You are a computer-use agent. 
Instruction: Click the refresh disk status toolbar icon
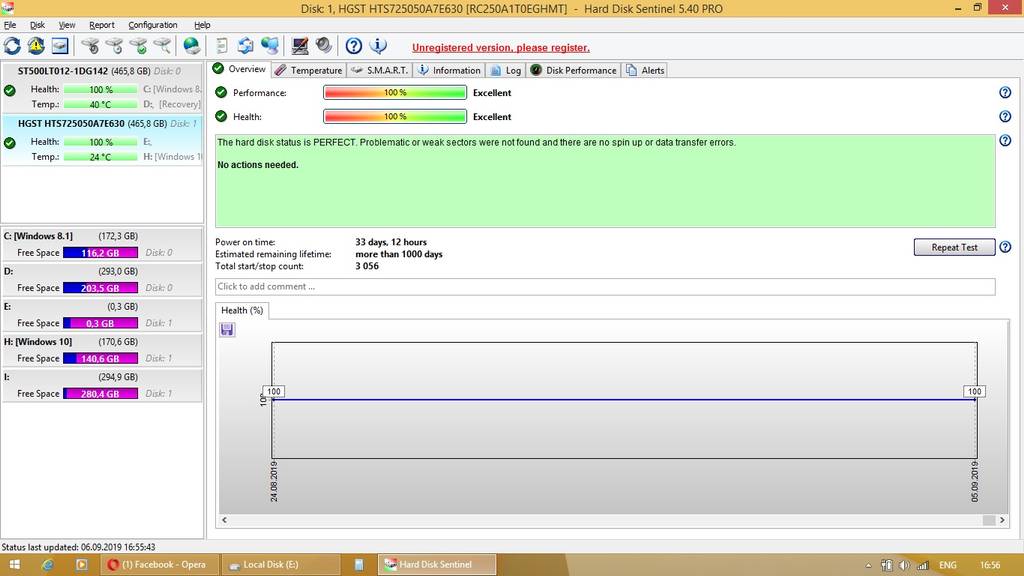tap(12, 46)
